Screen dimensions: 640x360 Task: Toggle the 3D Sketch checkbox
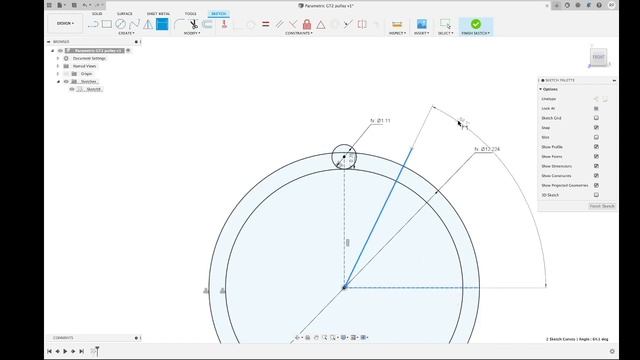596,195
